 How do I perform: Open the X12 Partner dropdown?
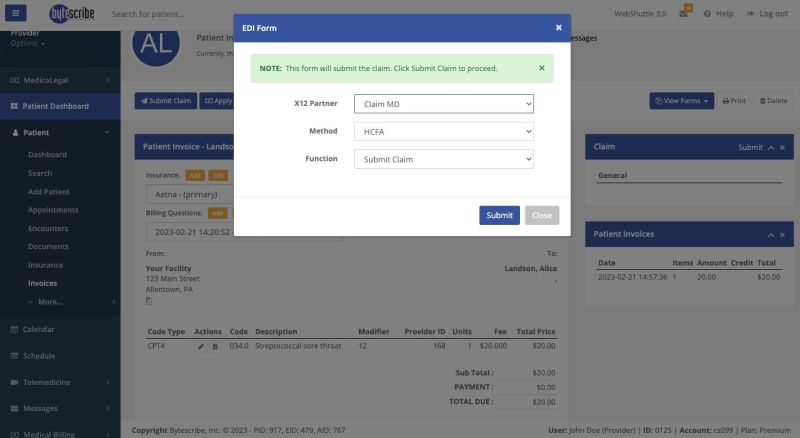click(x=443, y=104)
